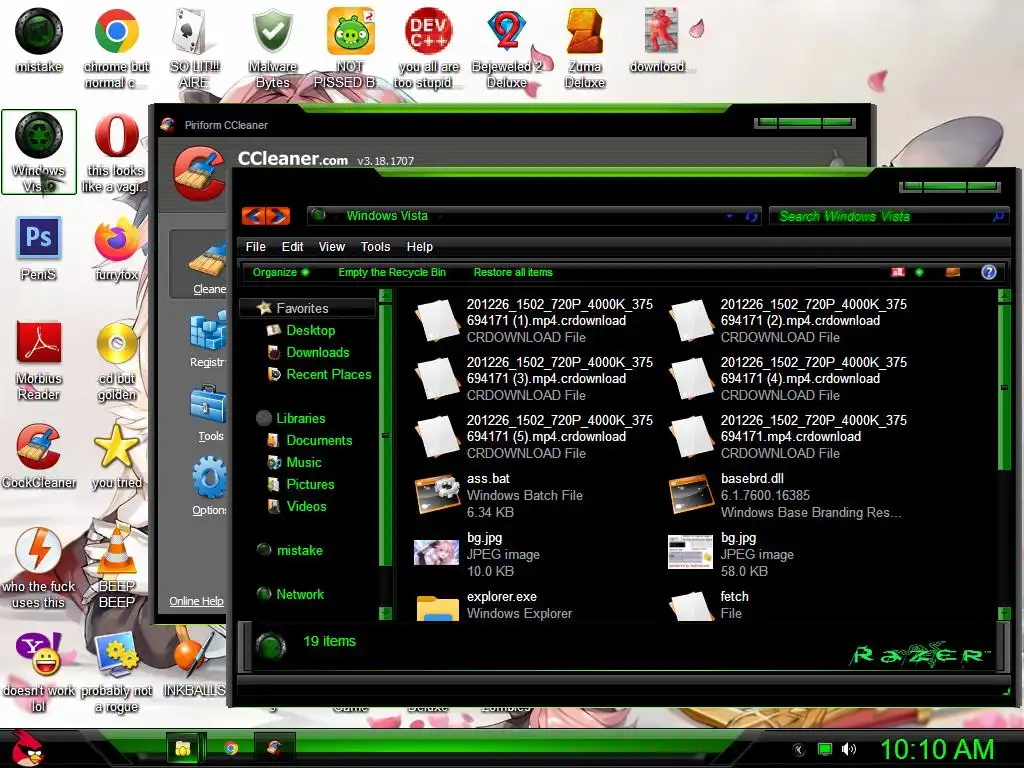Open the Yahoo Messenger 'doesn't work lol' icon
Viewport: 1024px width, 768px height.
tap(39, 673)
